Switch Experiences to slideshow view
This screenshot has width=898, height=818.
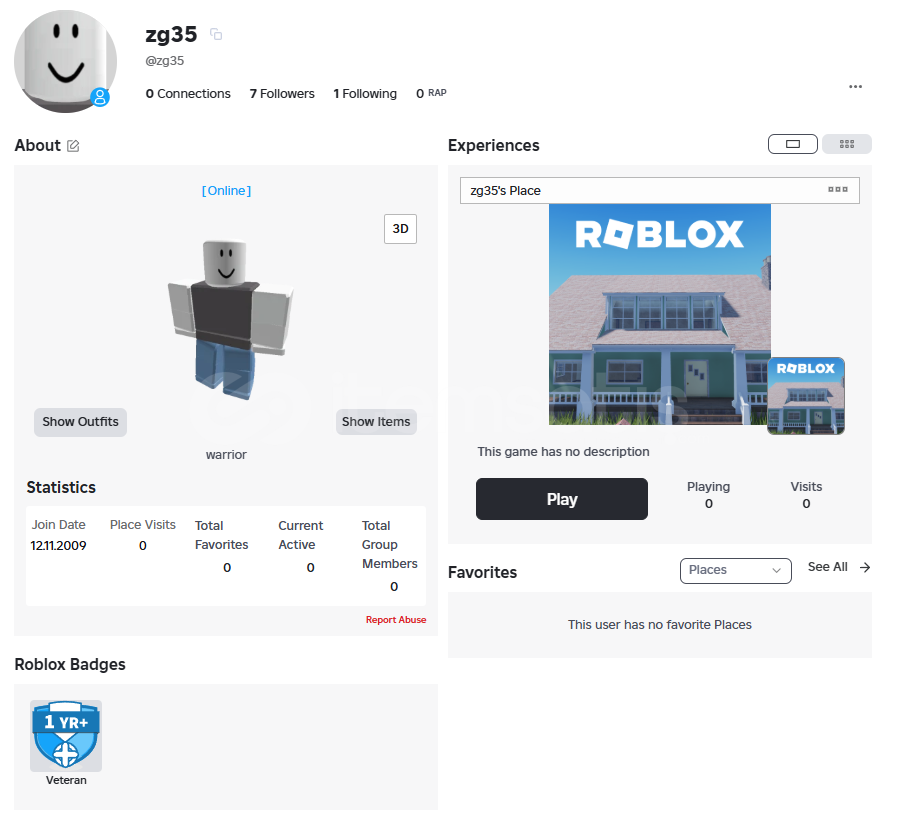(x=793, y=144)
